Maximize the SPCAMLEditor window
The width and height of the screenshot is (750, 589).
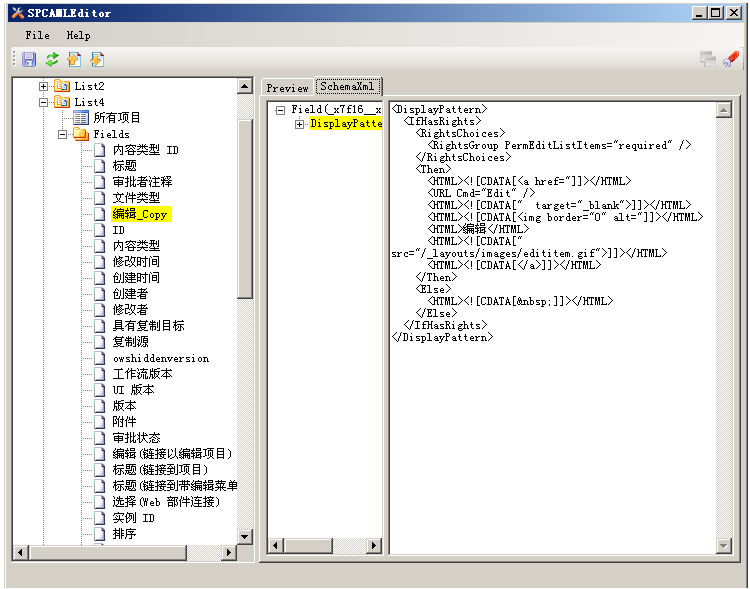[716, 13]
